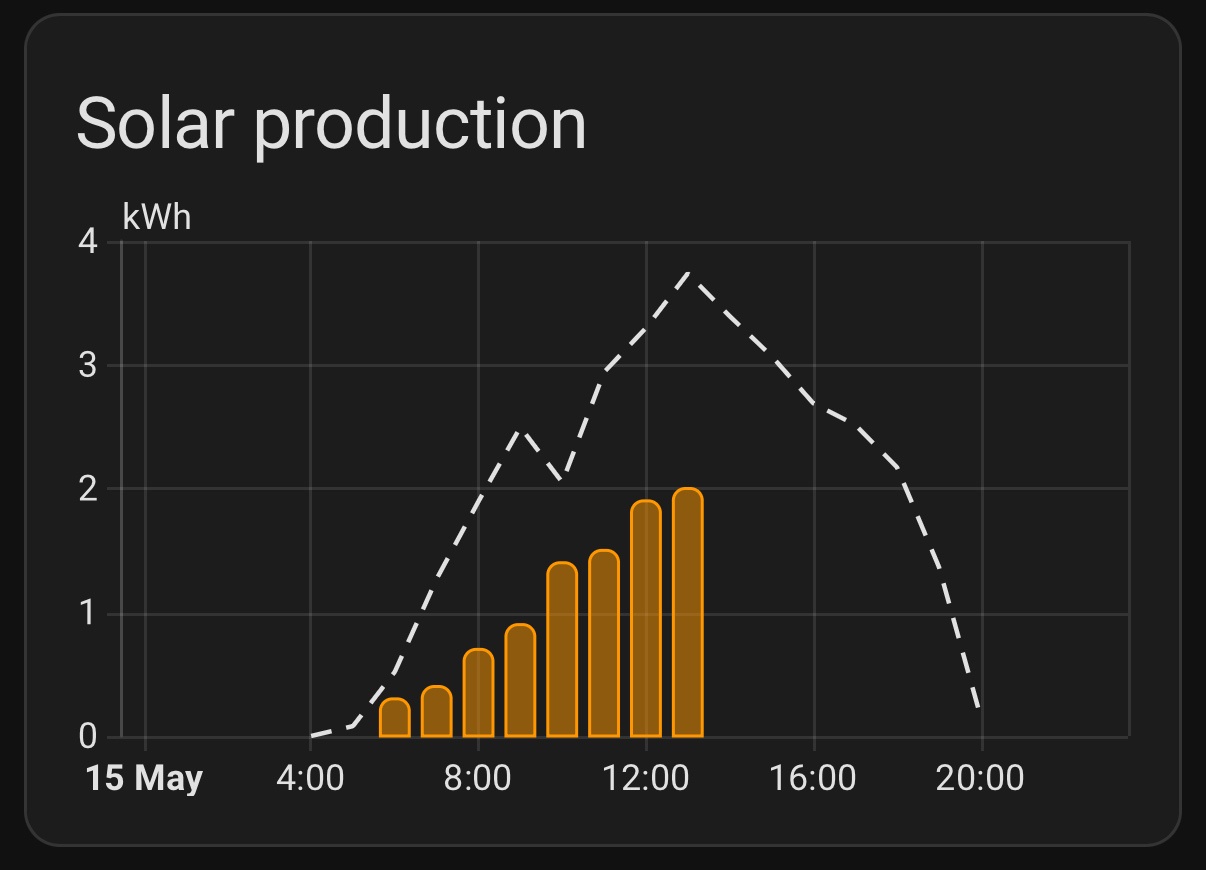1206x870 pixels.
Task: Click the forecast line dip near 10:00
Action: [x=562, y=478]
